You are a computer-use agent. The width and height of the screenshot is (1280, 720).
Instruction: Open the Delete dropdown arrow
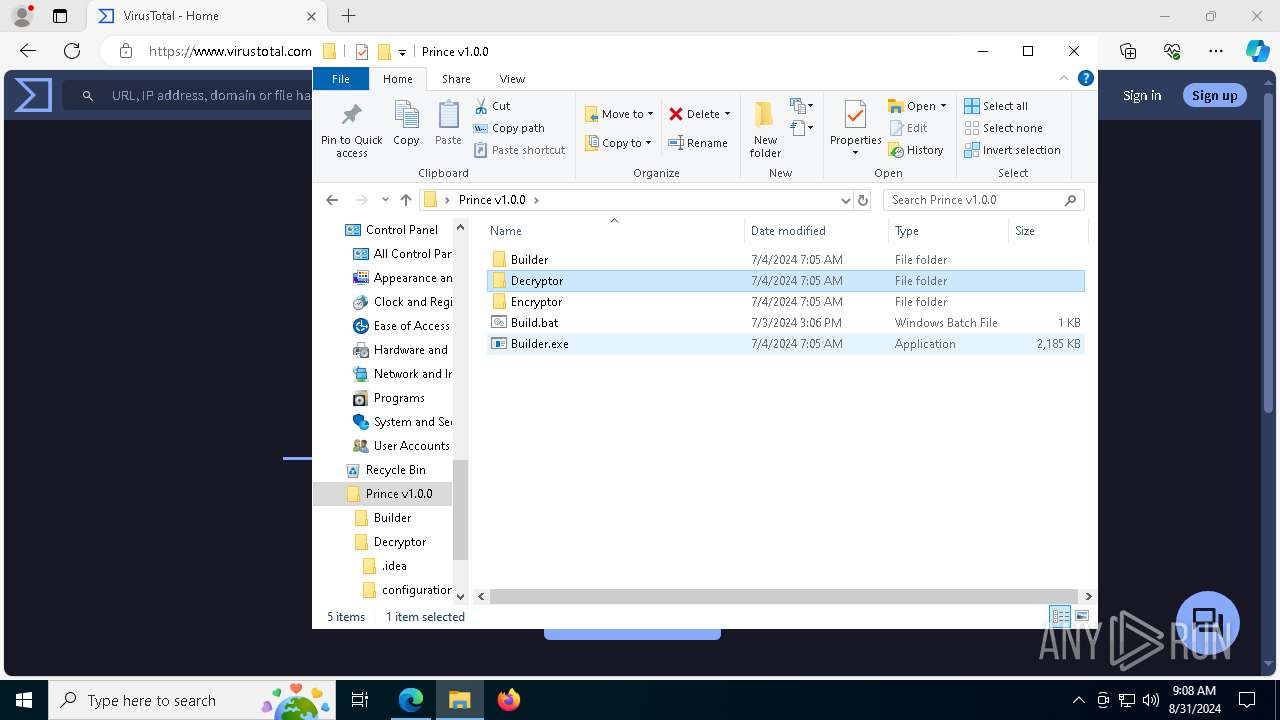pos(727,114)
